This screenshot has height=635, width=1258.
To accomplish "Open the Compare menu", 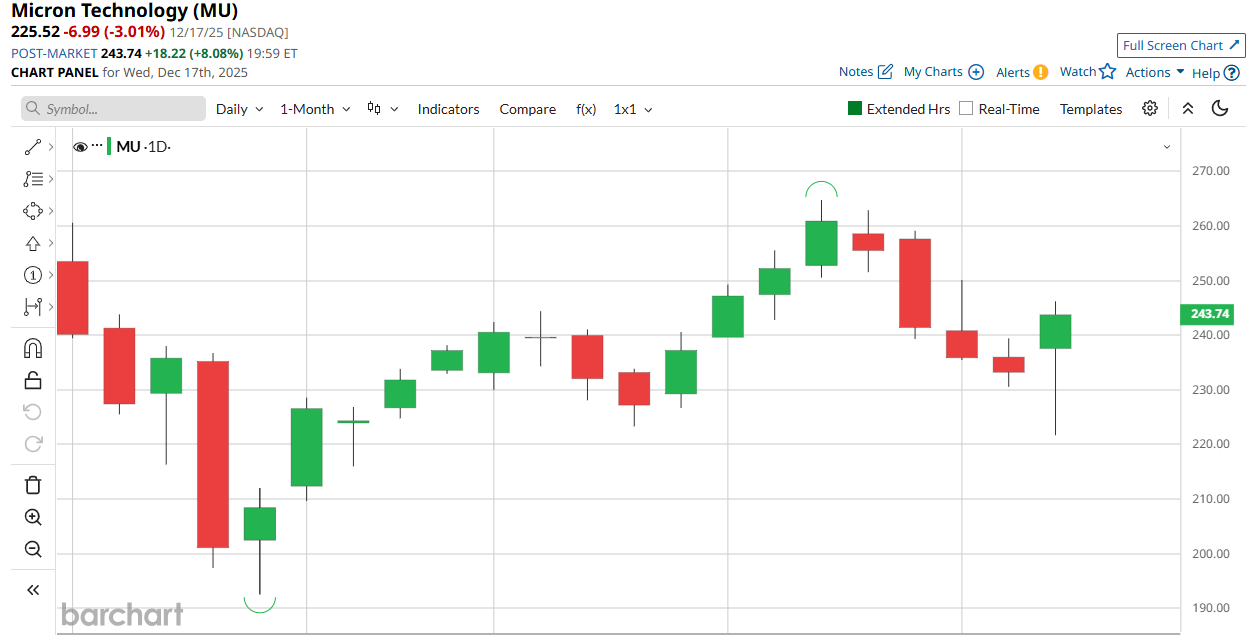I will (528, 109).
